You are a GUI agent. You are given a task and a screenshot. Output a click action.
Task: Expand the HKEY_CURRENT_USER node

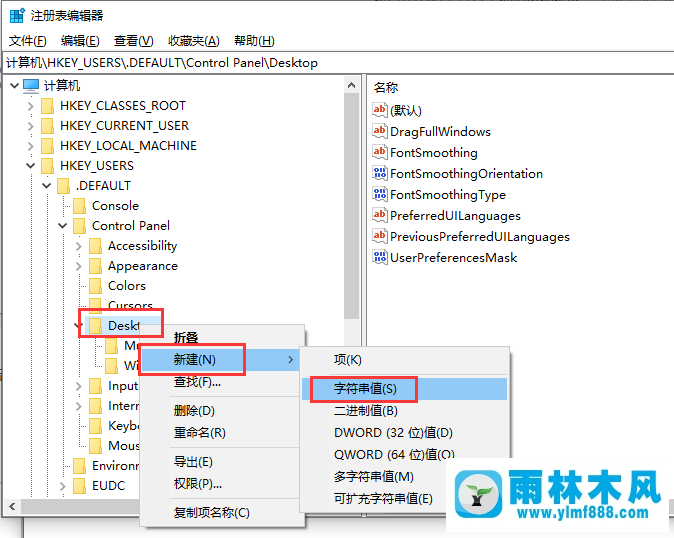(31, 126)
